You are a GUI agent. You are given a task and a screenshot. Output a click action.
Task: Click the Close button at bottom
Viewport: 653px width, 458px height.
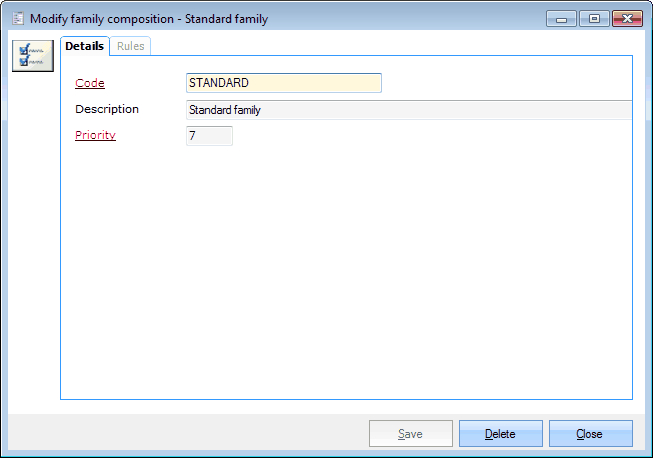pos(590,434)
